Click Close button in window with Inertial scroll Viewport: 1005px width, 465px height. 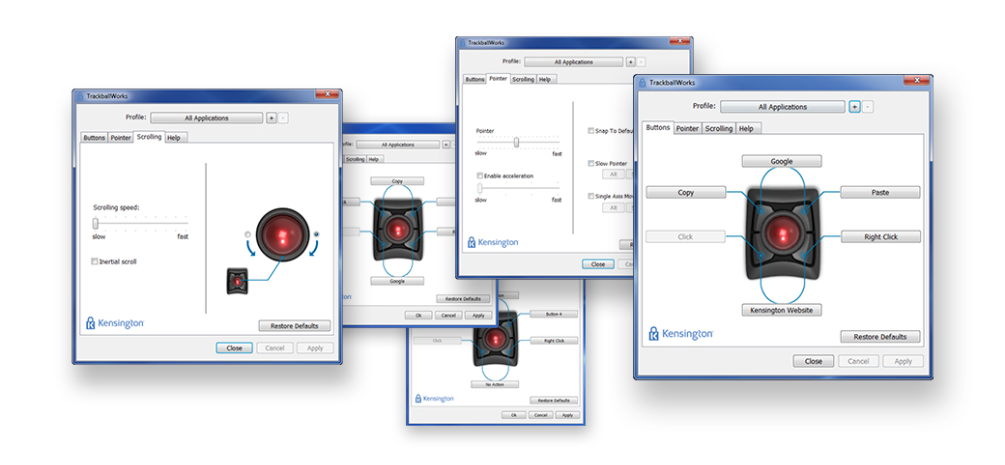(234, 348)
